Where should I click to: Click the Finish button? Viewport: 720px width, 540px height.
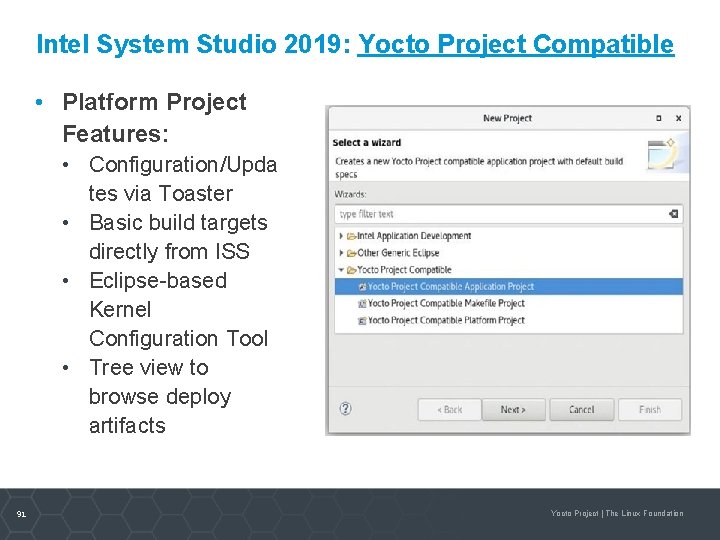(650, 410)
